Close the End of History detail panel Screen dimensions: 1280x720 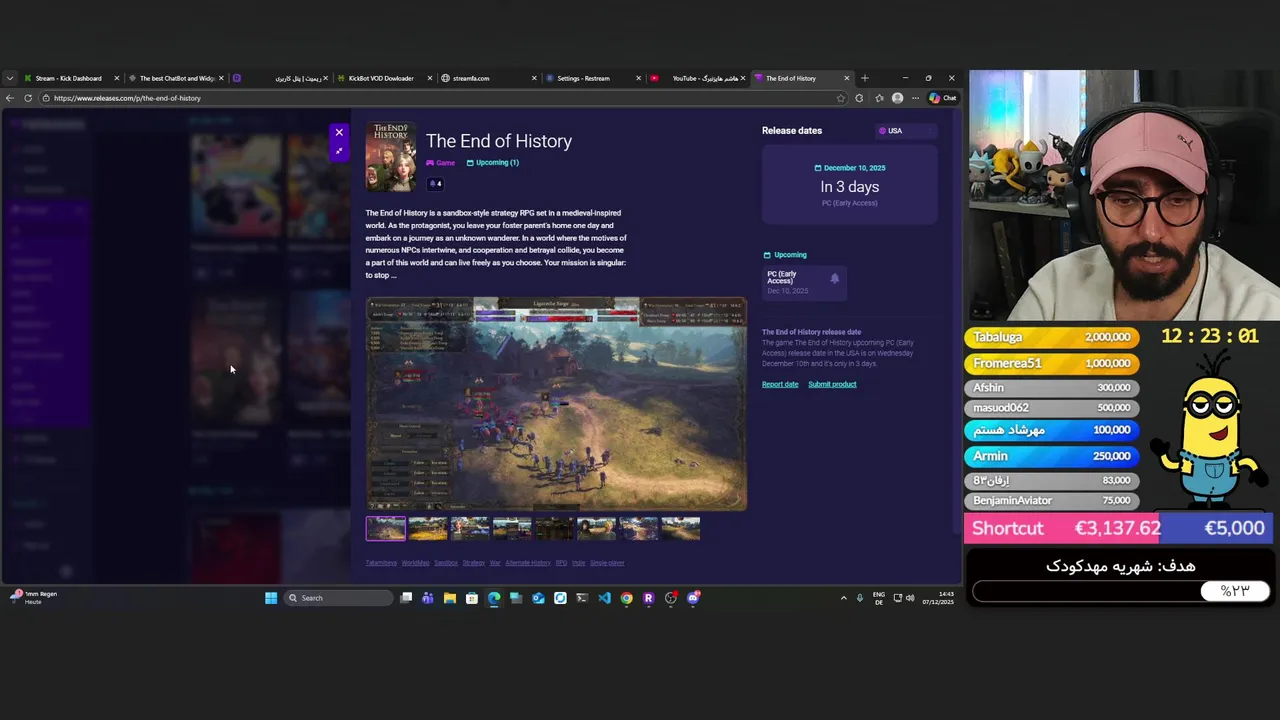339,132
